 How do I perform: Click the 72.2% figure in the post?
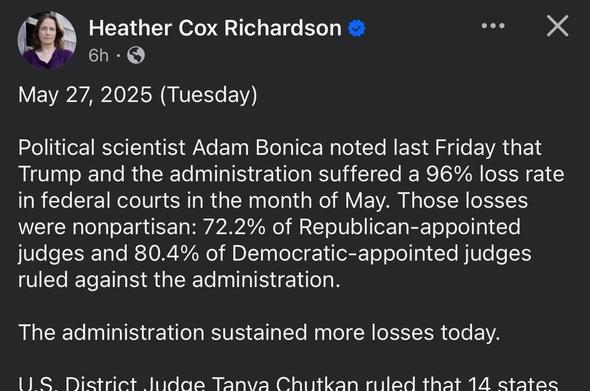coord(234,227)
